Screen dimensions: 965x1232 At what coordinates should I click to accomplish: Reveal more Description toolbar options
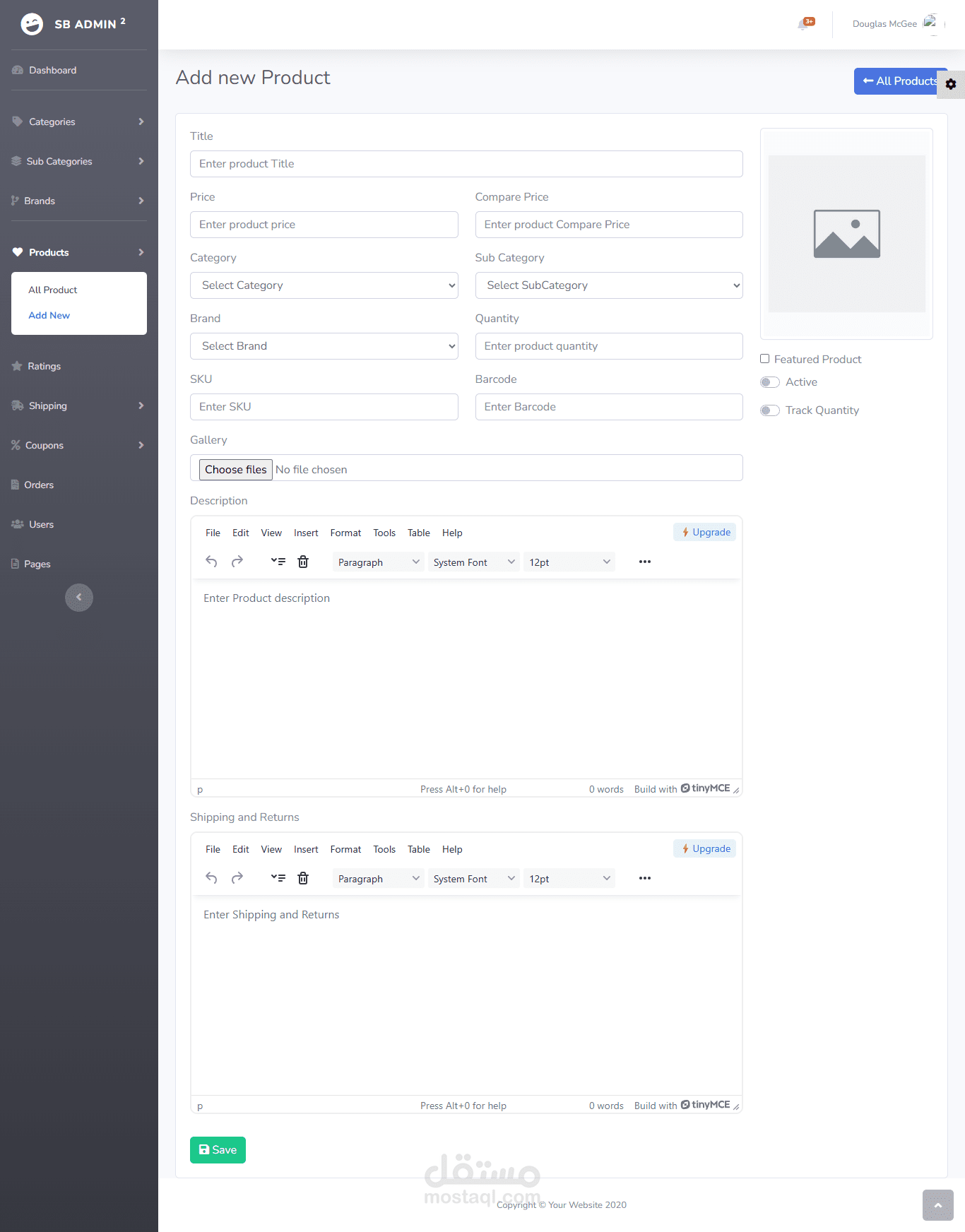click(x=645, y=562)
